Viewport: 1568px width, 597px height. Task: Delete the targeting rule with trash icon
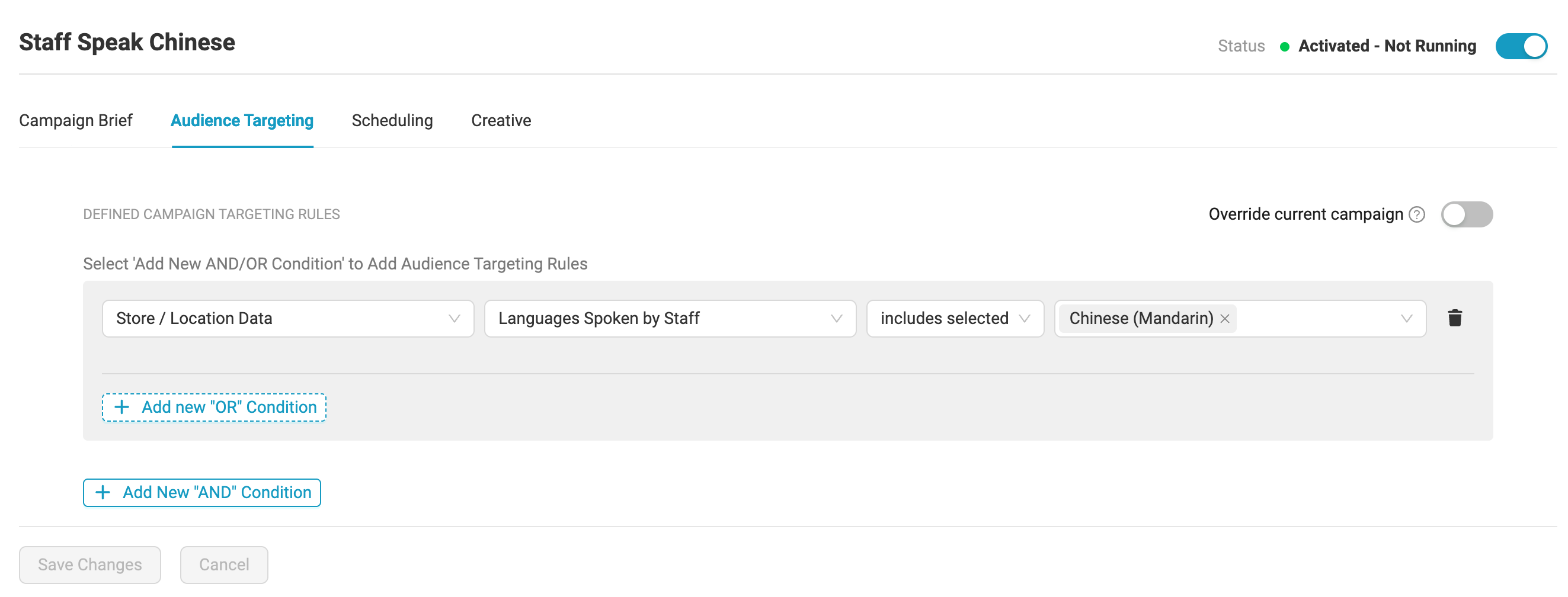[x=1455, y=318]
